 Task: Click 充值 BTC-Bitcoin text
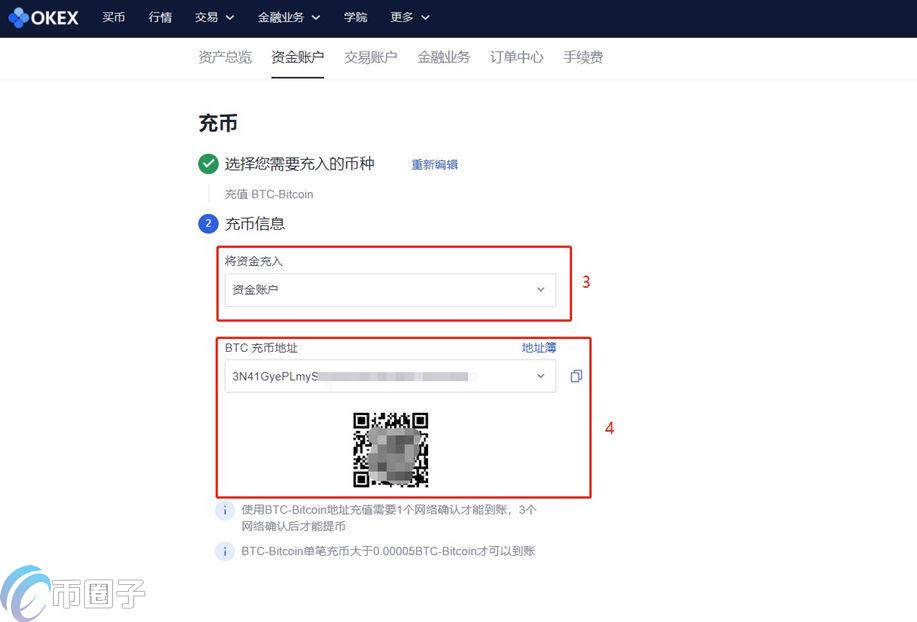(x=269, y=194)
